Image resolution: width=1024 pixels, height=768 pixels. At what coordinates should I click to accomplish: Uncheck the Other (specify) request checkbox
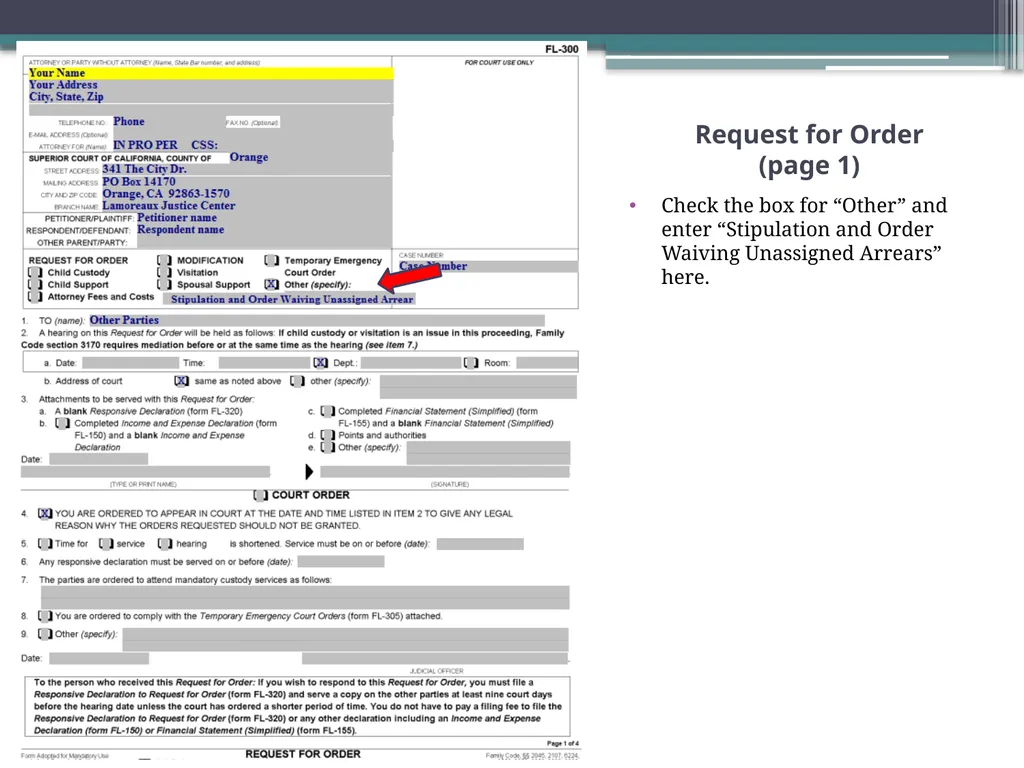pyautogui.click(x=272, y=285)
